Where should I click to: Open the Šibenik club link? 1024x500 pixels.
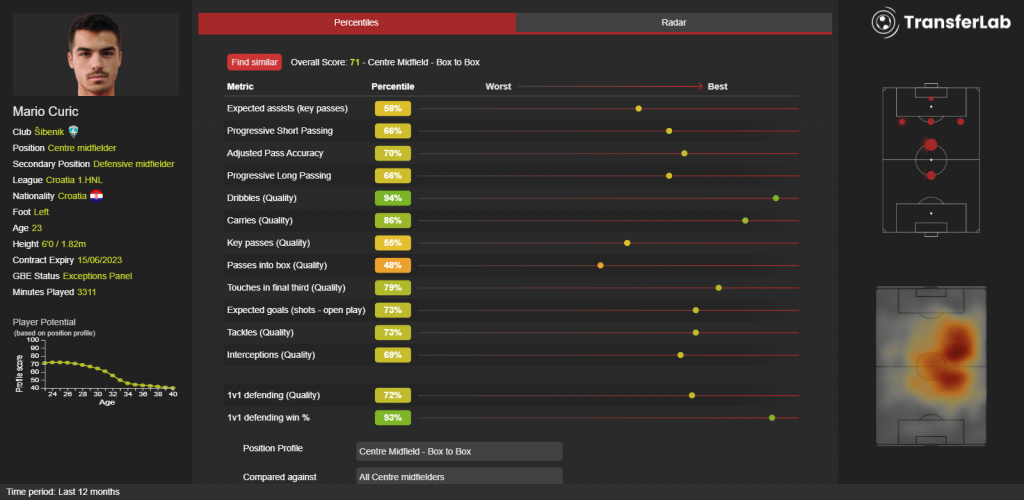[50, 131]
